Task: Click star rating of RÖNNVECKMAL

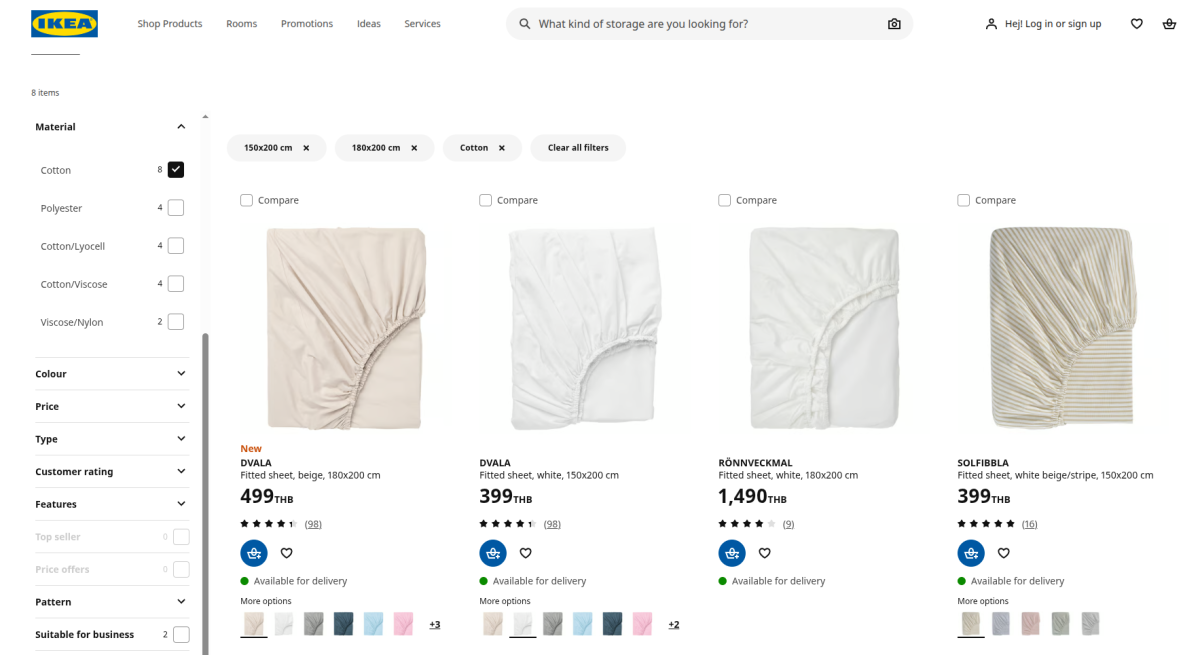Action: click(747, 524)
